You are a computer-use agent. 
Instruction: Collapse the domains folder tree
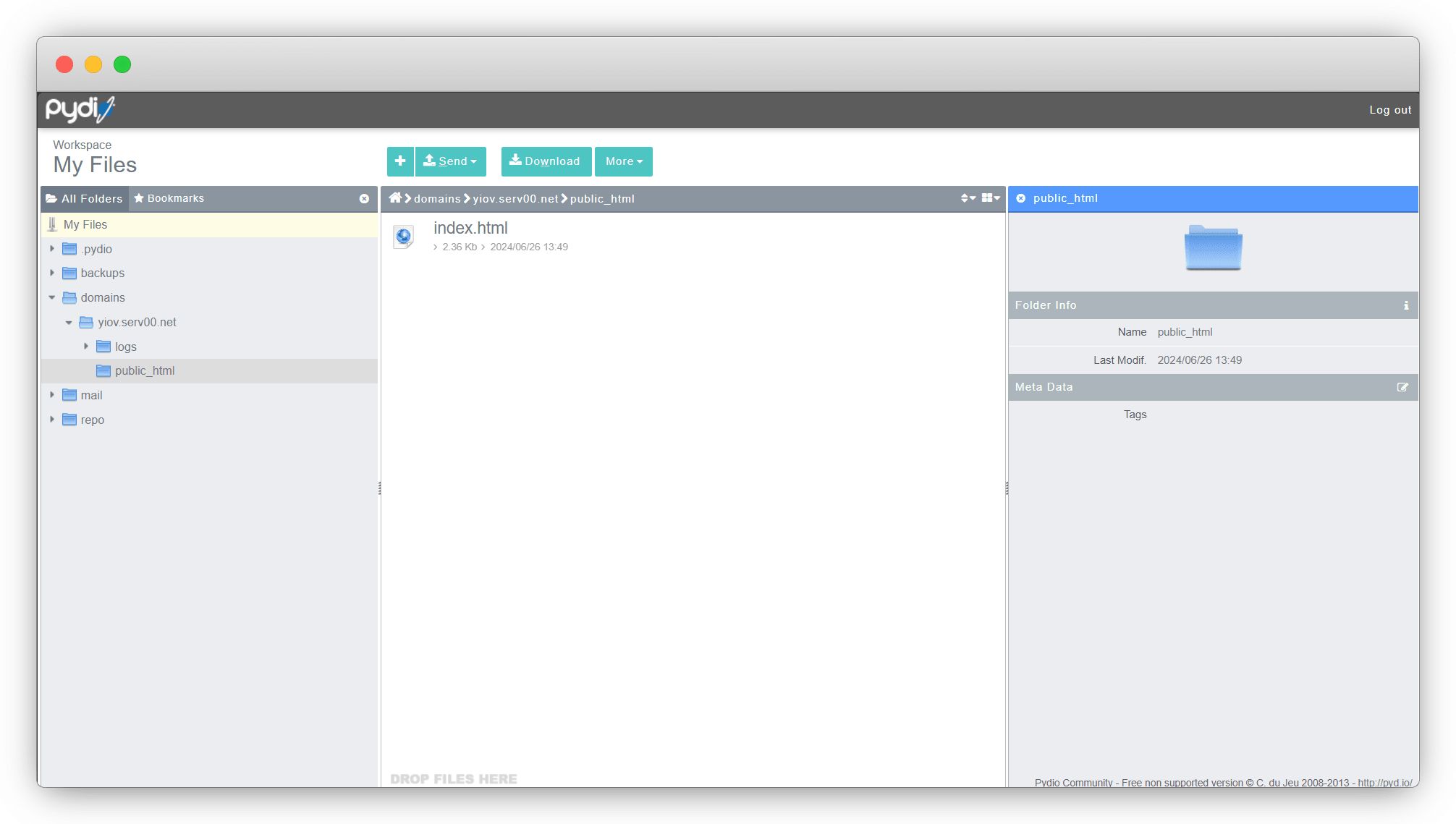pos(52,297)
